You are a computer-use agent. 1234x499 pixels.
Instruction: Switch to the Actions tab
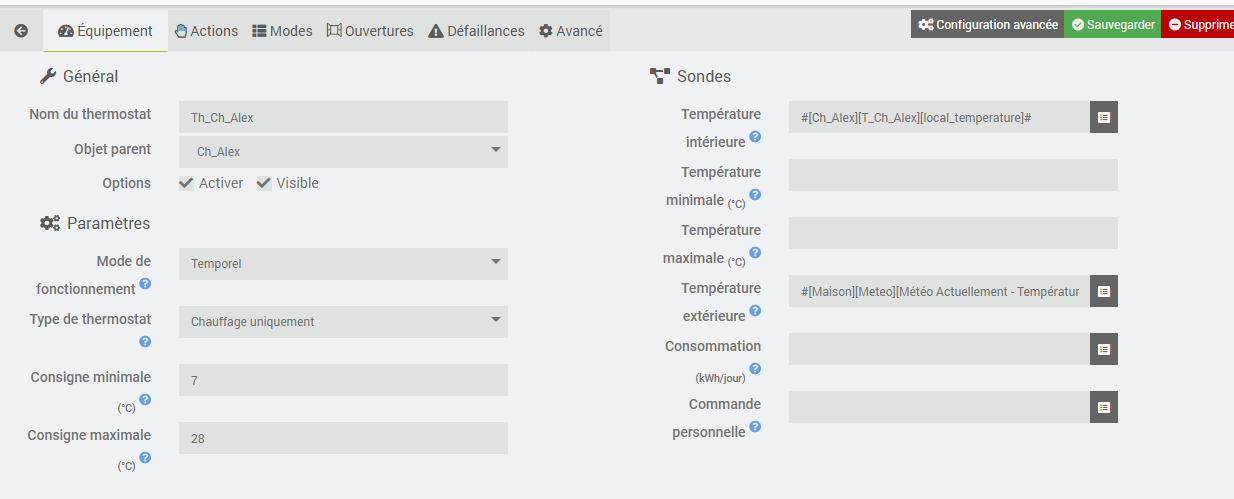point(206,31)
